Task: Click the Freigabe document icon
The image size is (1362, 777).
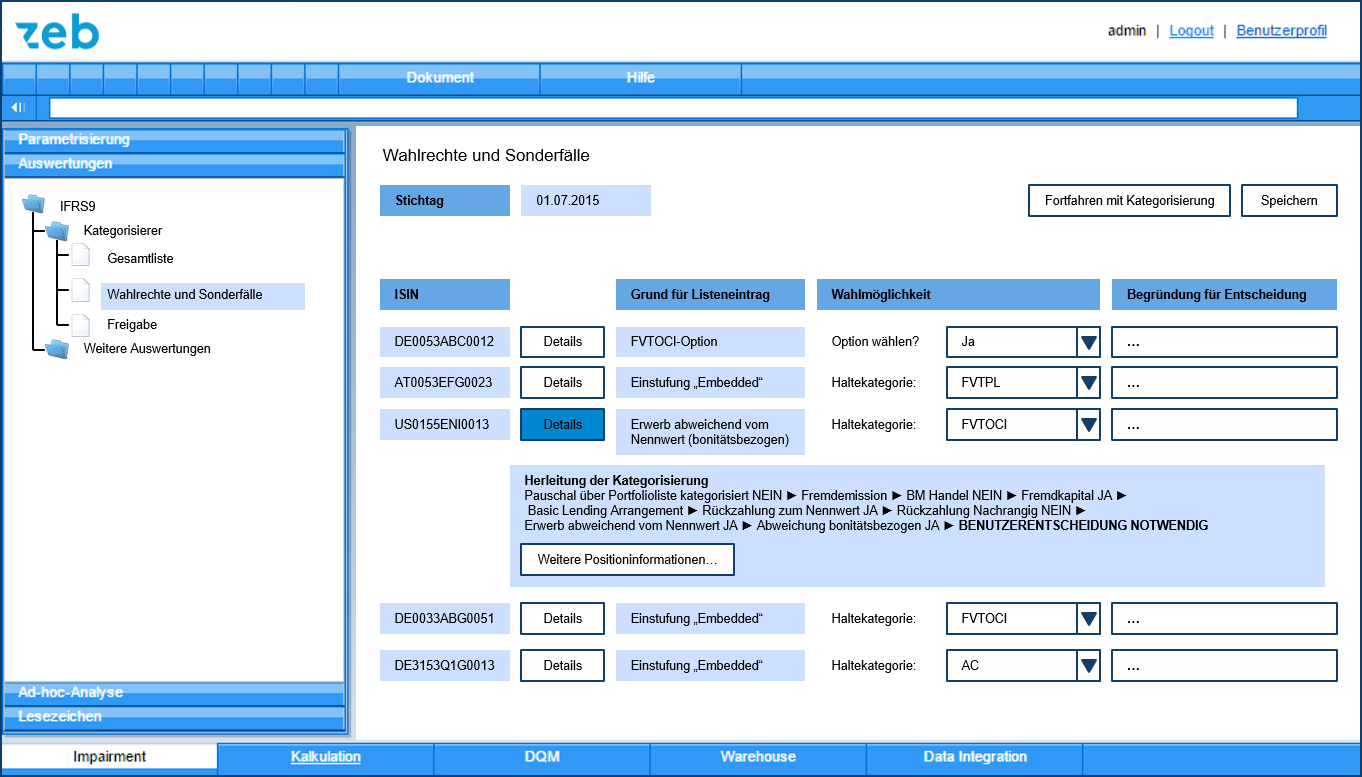Action: [x=80, y=323]
